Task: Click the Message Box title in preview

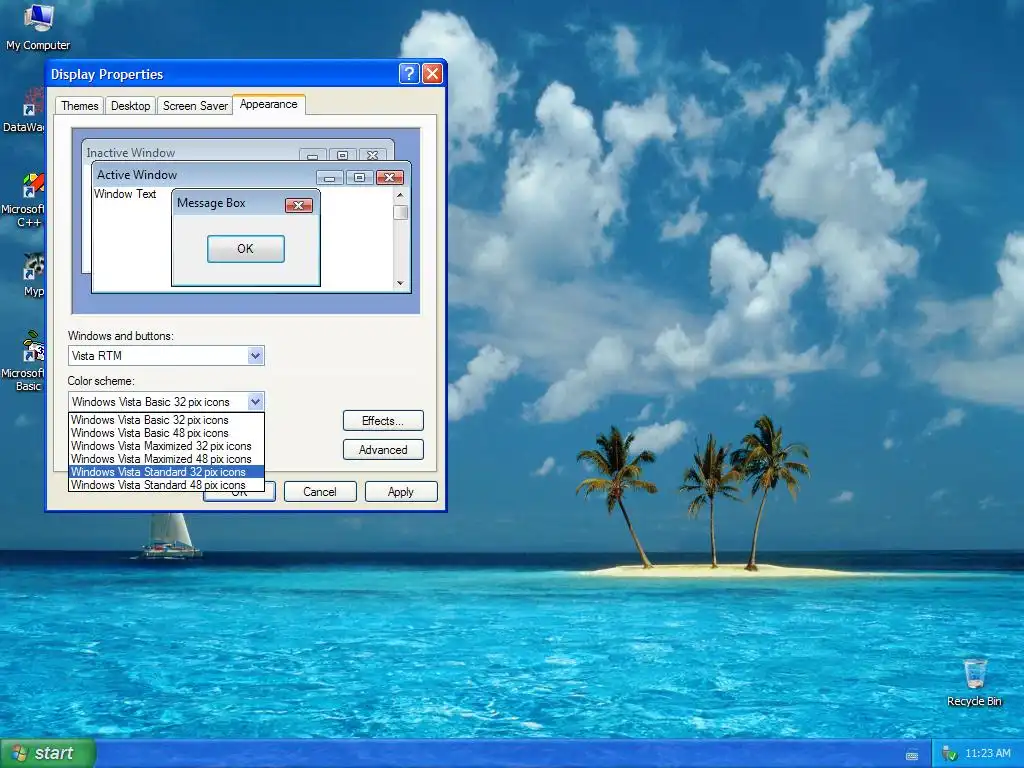Action: (x=211, y=203)
